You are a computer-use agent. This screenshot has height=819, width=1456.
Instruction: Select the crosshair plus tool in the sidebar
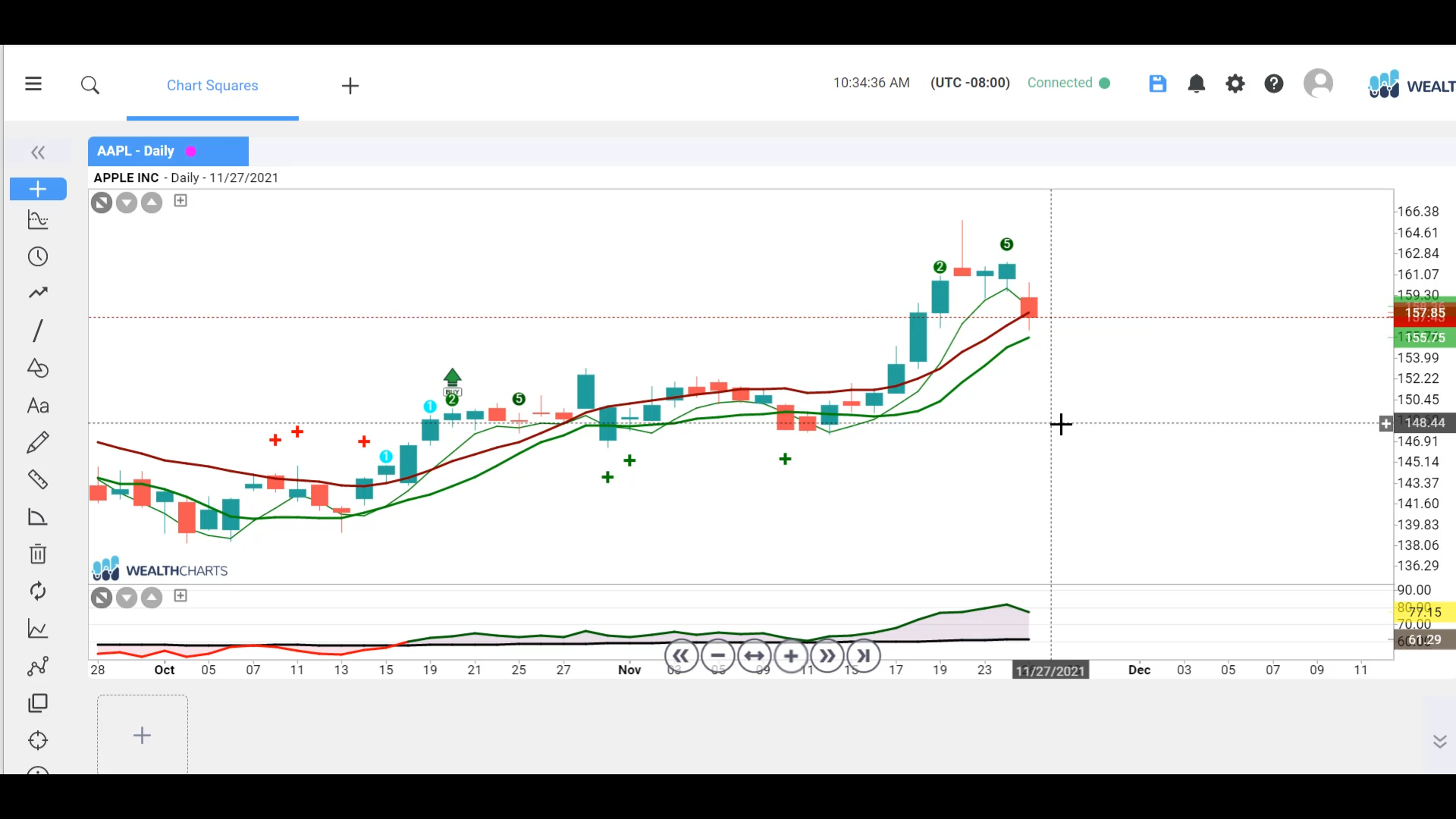(38, 189)
